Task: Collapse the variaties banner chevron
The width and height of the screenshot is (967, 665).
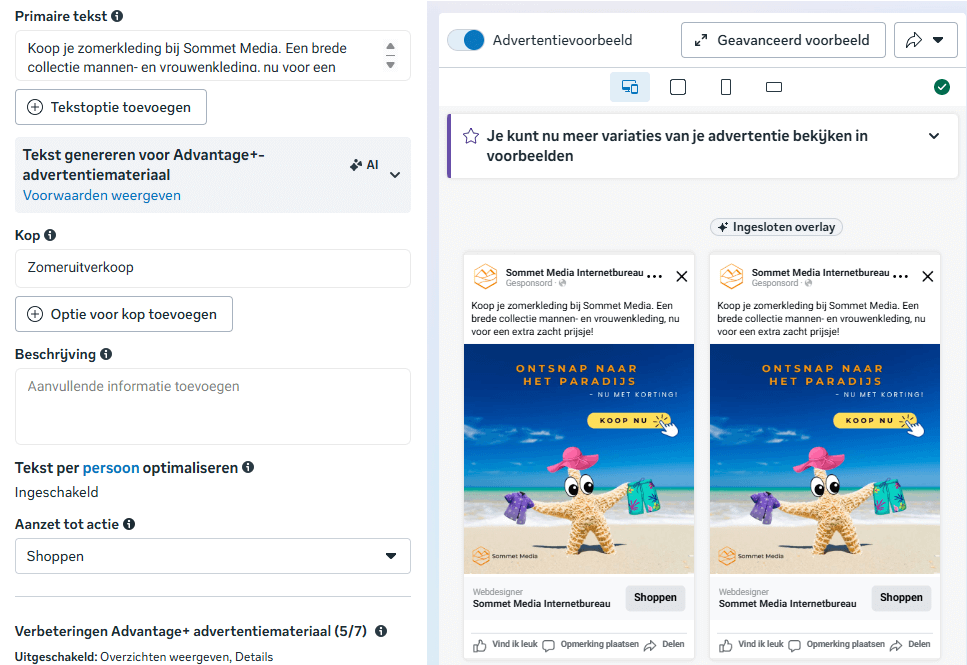Action: tap(934, 136)
